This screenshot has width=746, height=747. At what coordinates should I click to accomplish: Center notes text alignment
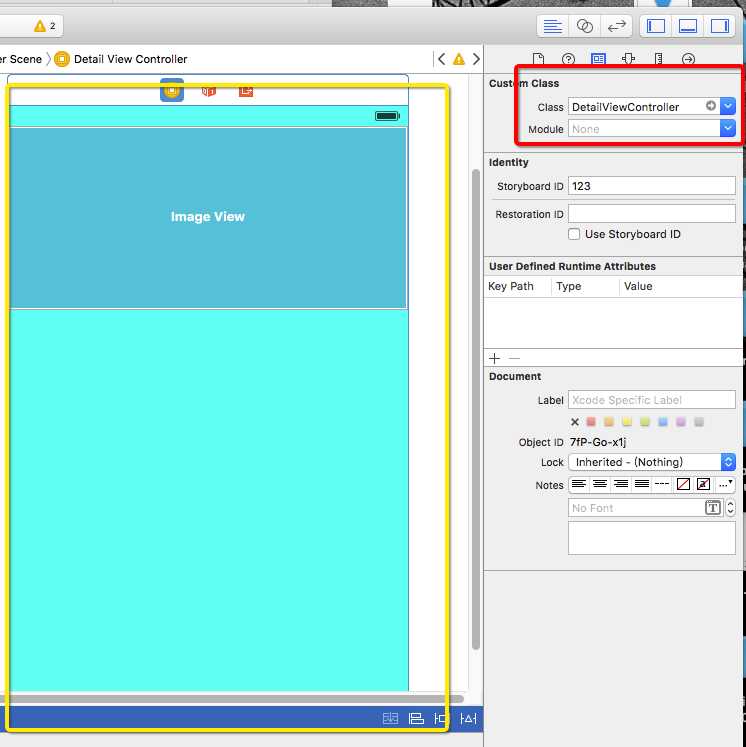pos(600,484)
